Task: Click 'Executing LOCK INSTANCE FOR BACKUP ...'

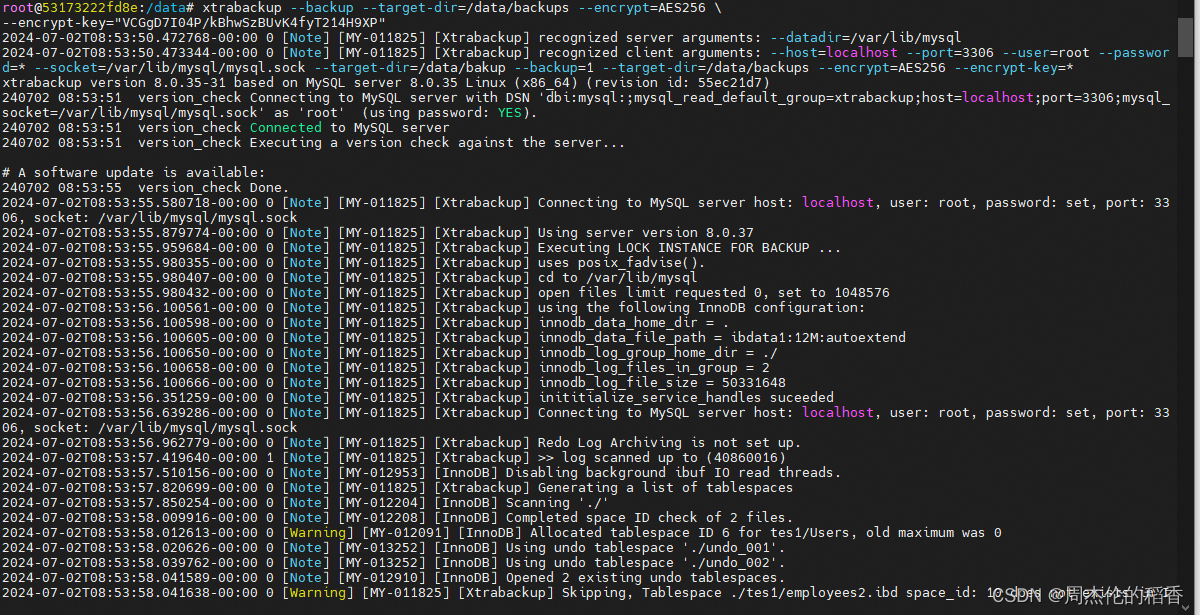Action: (690, 247)
